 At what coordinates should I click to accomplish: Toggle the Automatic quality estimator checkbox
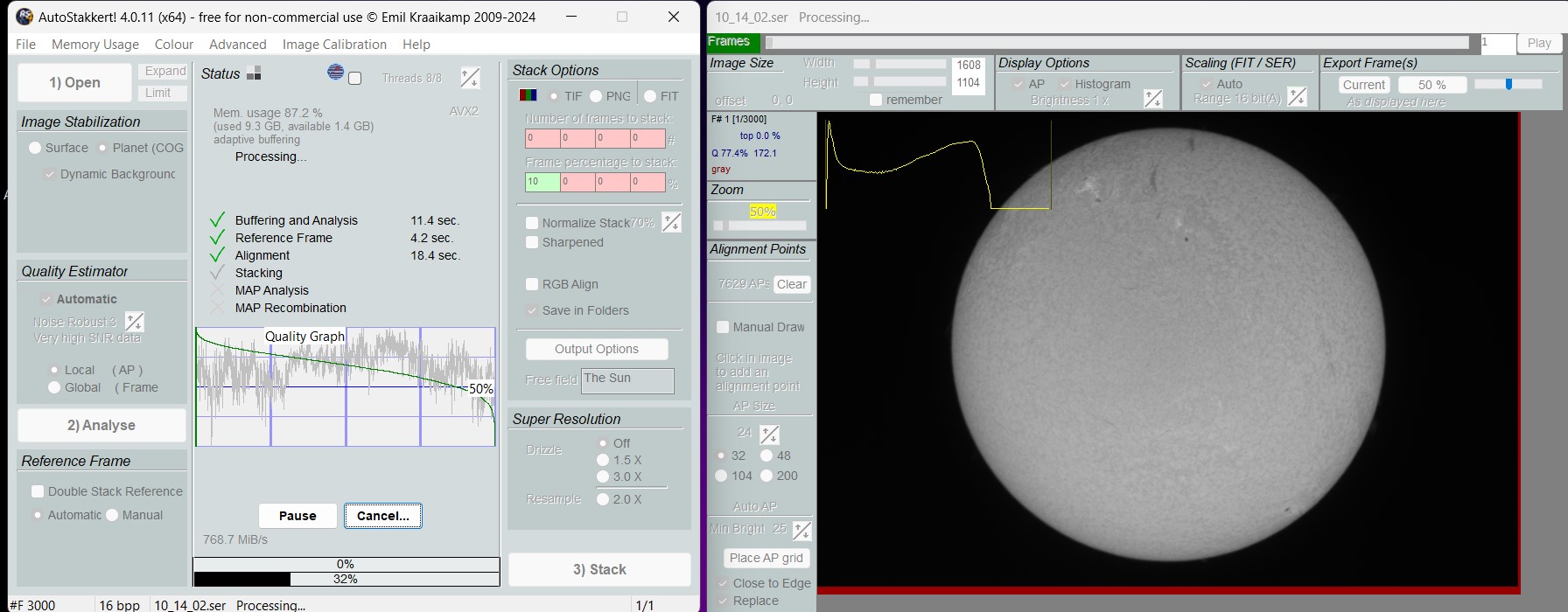(46, 299)
